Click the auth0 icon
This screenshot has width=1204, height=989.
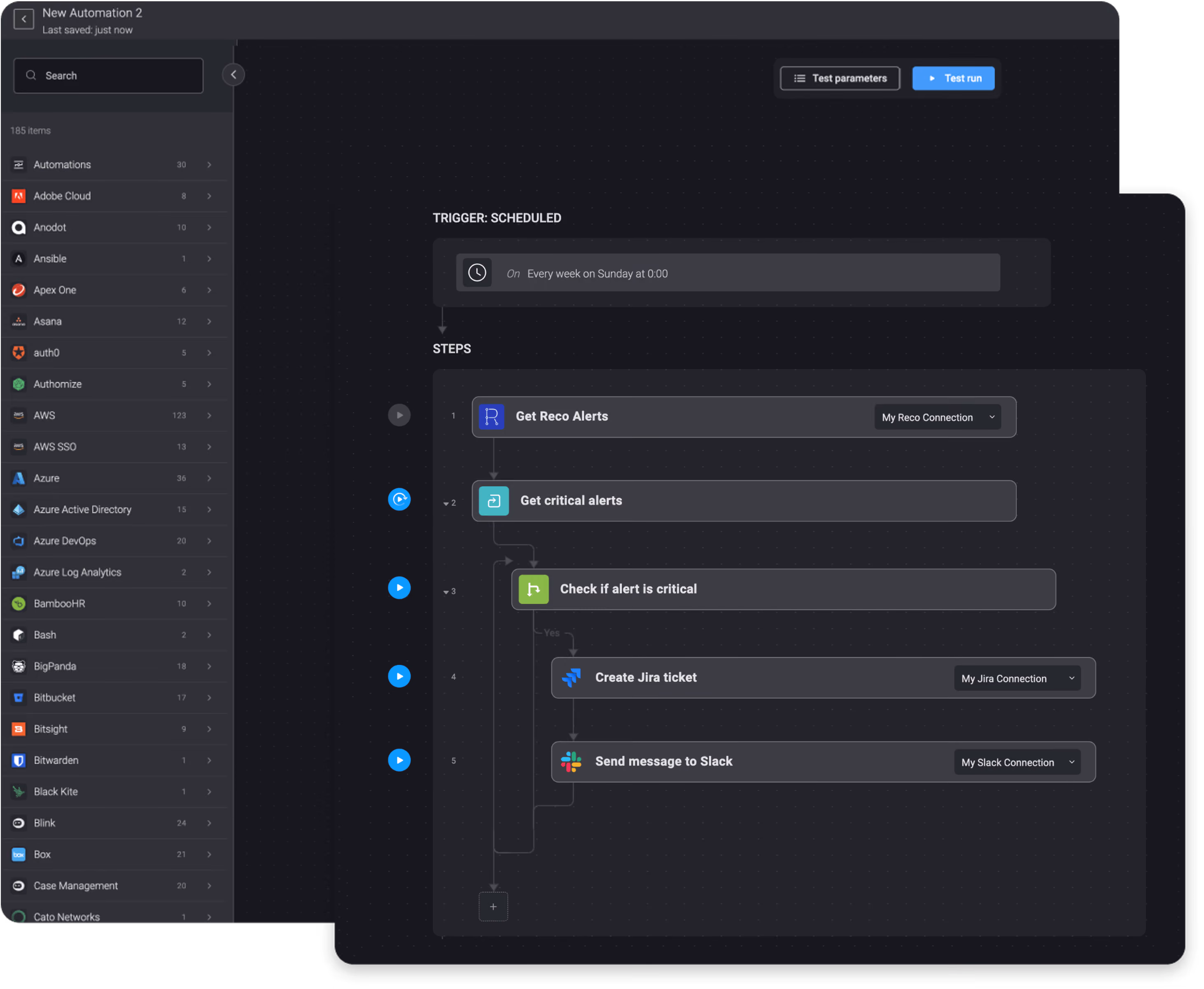click(19, 353)
